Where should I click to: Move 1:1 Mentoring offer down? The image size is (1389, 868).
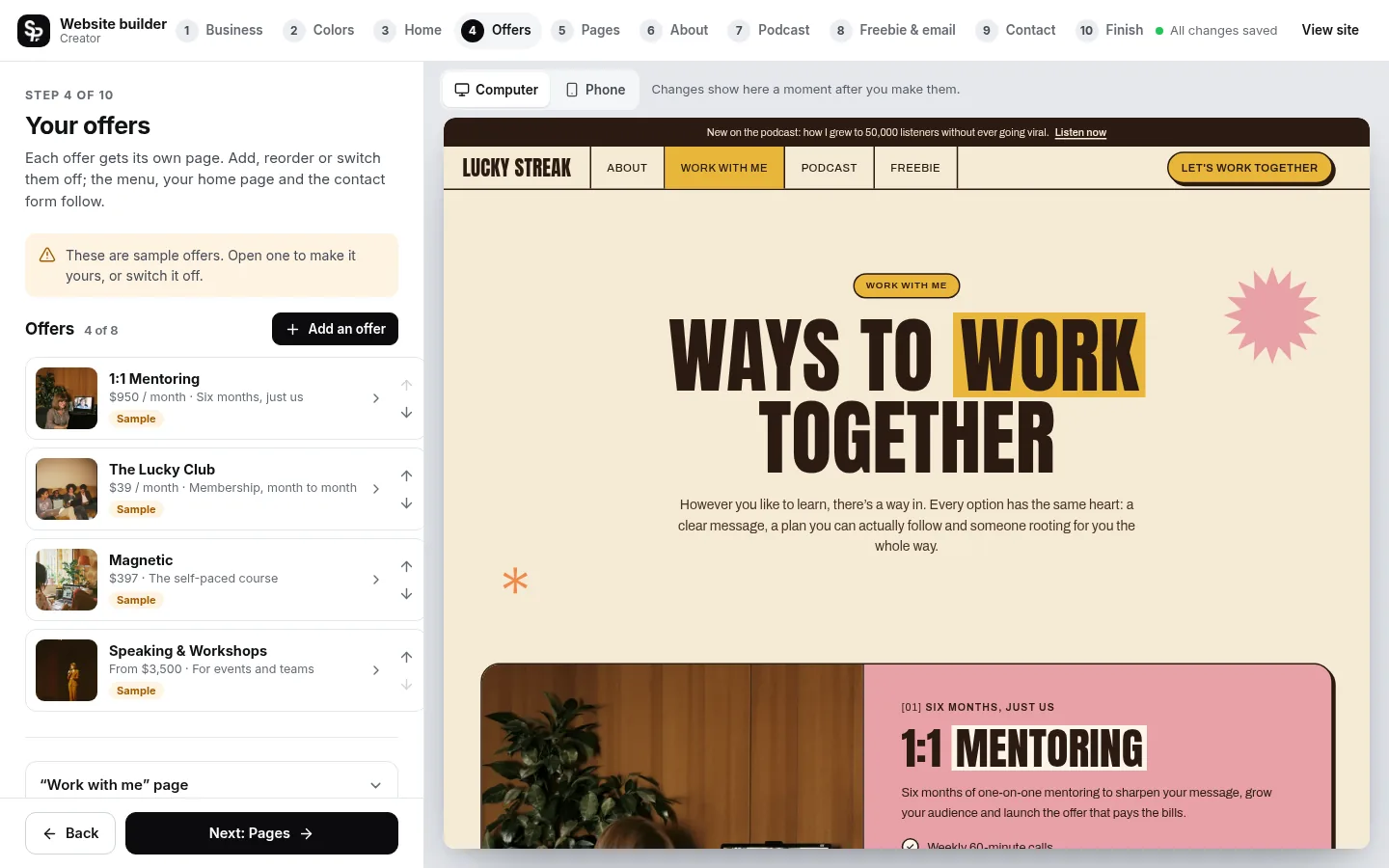[x=407, y=413]
